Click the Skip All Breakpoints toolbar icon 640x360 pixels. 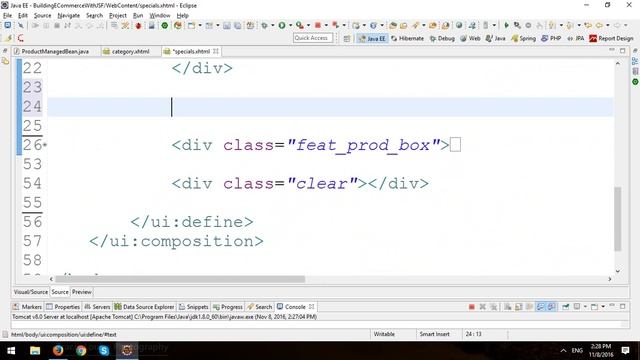[21, 25]
